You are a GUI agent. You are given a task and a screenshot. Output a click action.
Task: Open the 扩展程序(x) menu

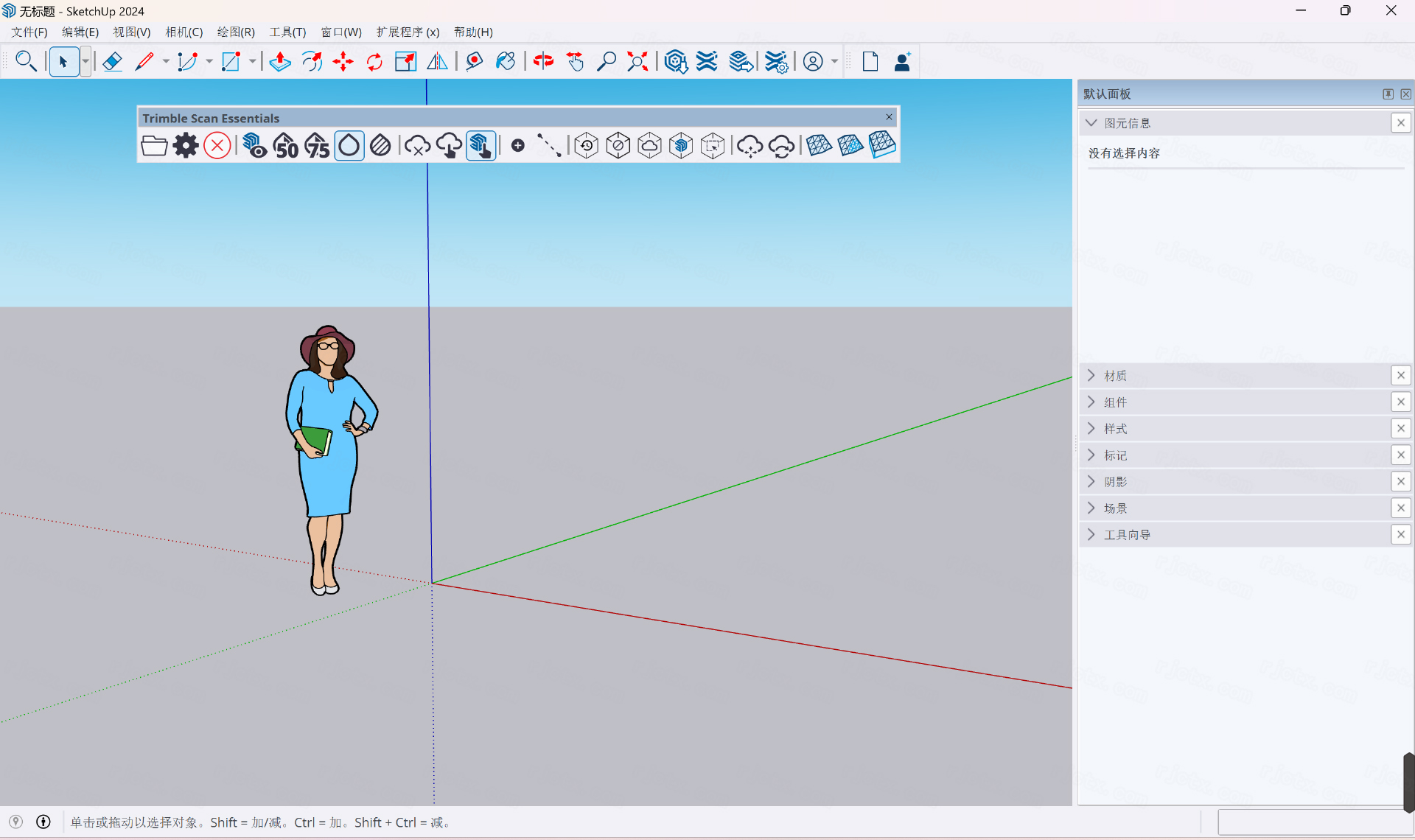[x=408, y=32]
